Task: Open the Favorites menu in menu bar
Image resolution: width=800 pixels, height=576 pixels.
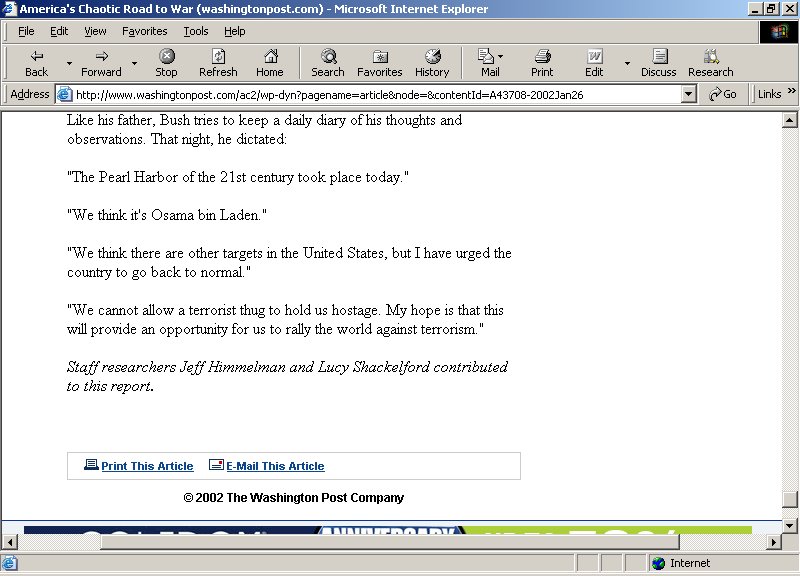Action: [145, 31]
